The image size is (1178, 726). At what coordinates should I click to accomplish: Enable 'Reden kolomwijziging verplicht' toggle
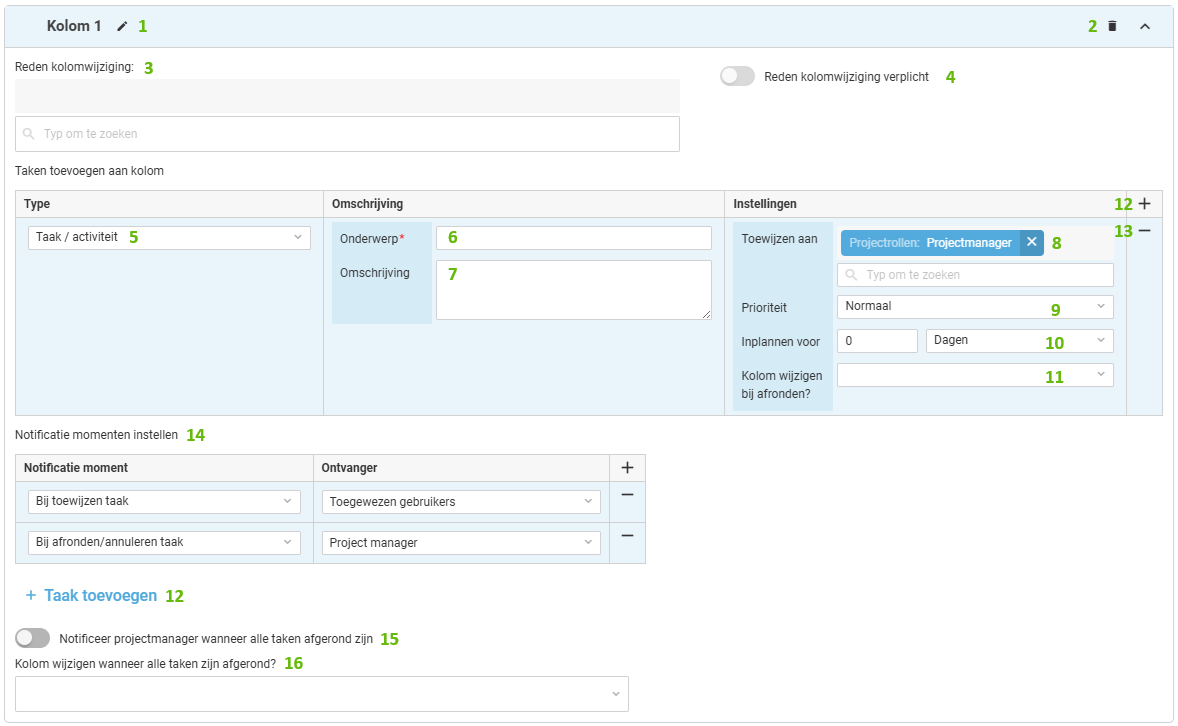click(737, 76)
